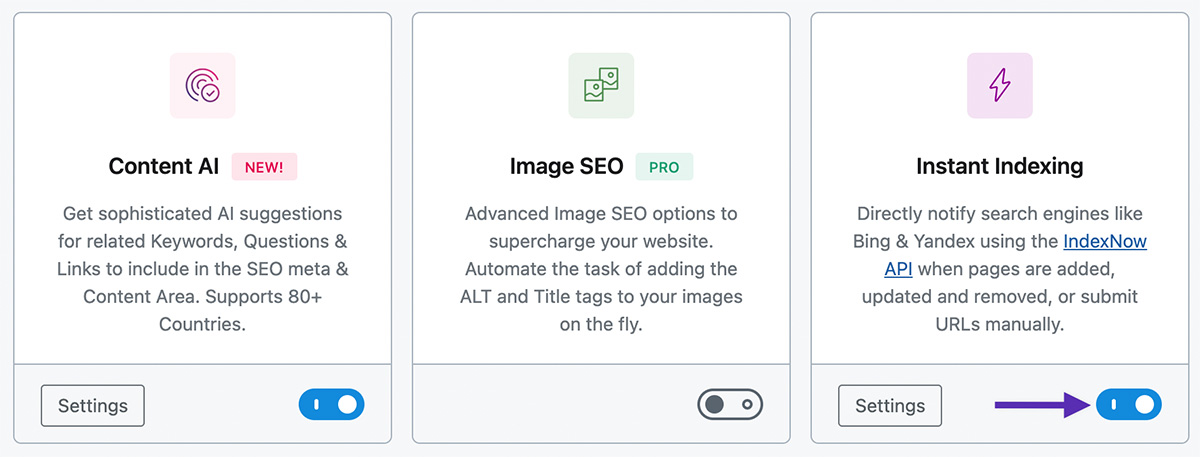
Task: Turn off the Instant Indexing toggle
Action: (x=1129, y=405)
